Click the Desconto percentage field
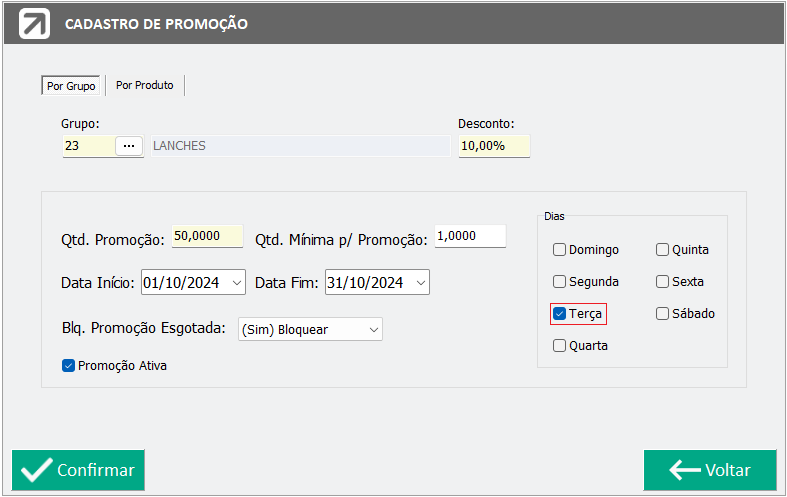The height and width of the screenshot is (497, 787). (494, 146)
